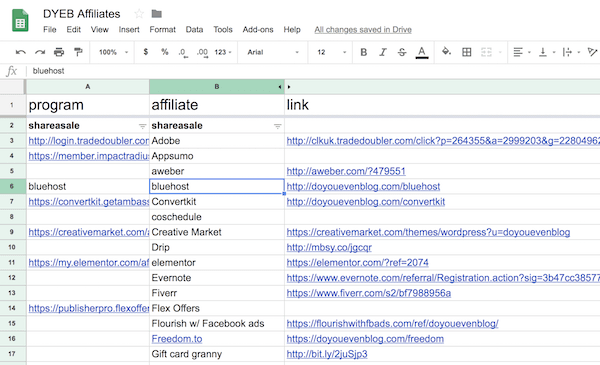The image size is (600, 365).
Task: Click the formula bar containing bluehost
Action: click(x=314, y=71)
